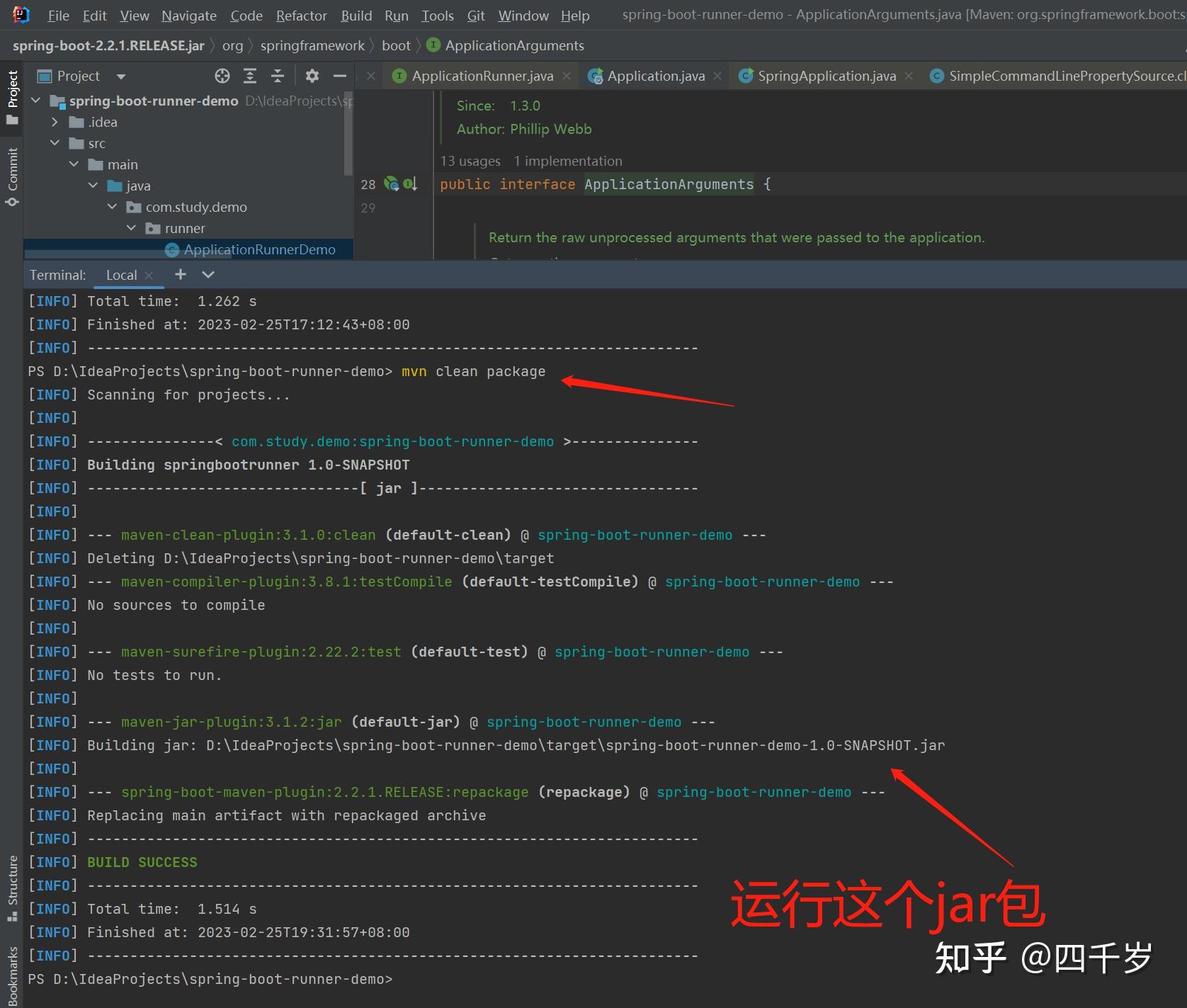Click the '13 usages' inlay hint
The image size is (1187, 1008).
pyautogui.click(x=470, y=161)
